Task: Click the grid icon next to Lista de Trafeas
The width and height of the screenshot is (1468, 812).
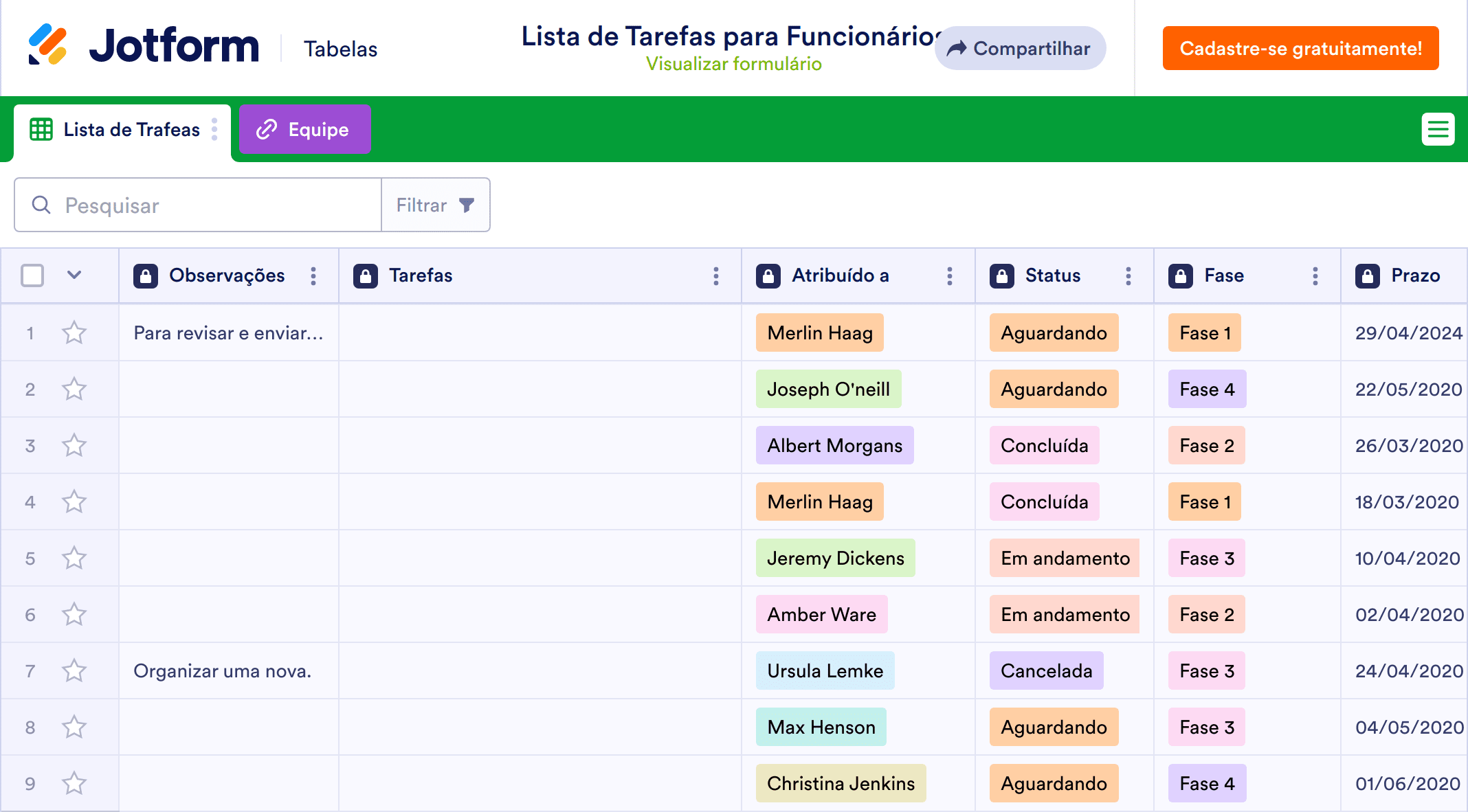Action: (41, 129)
